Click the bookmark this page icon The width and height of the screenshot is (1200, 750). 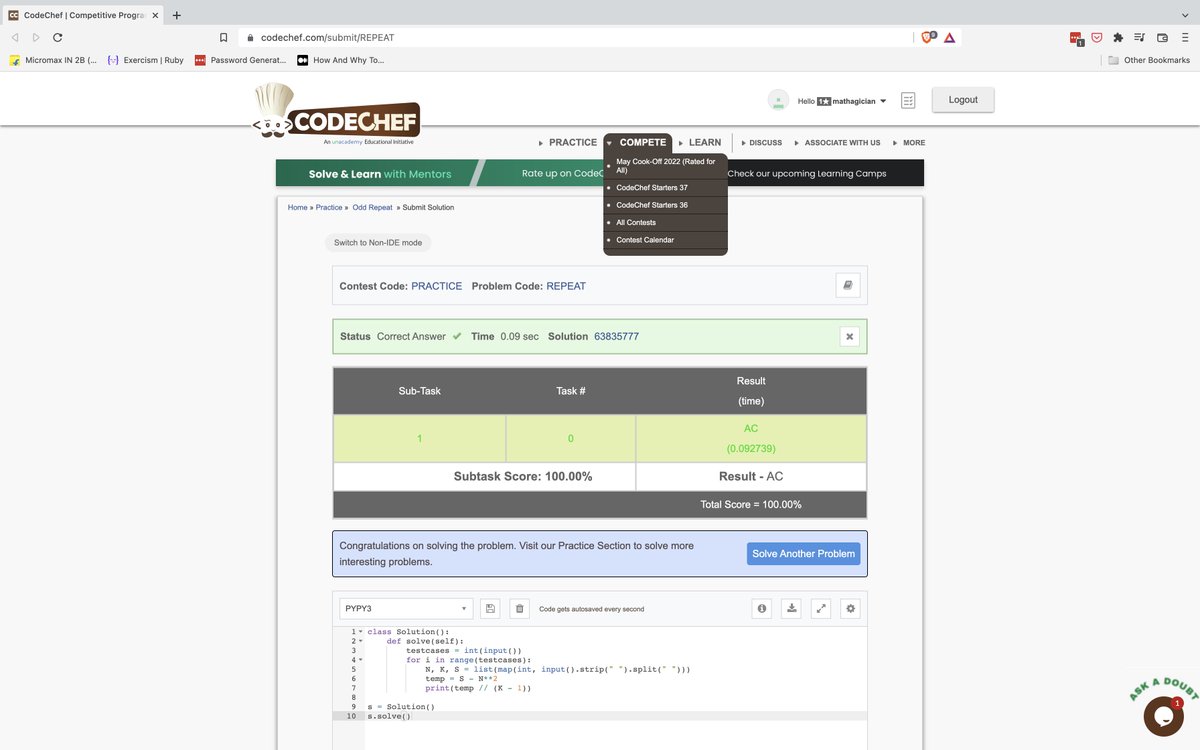[x=224, y=37]
